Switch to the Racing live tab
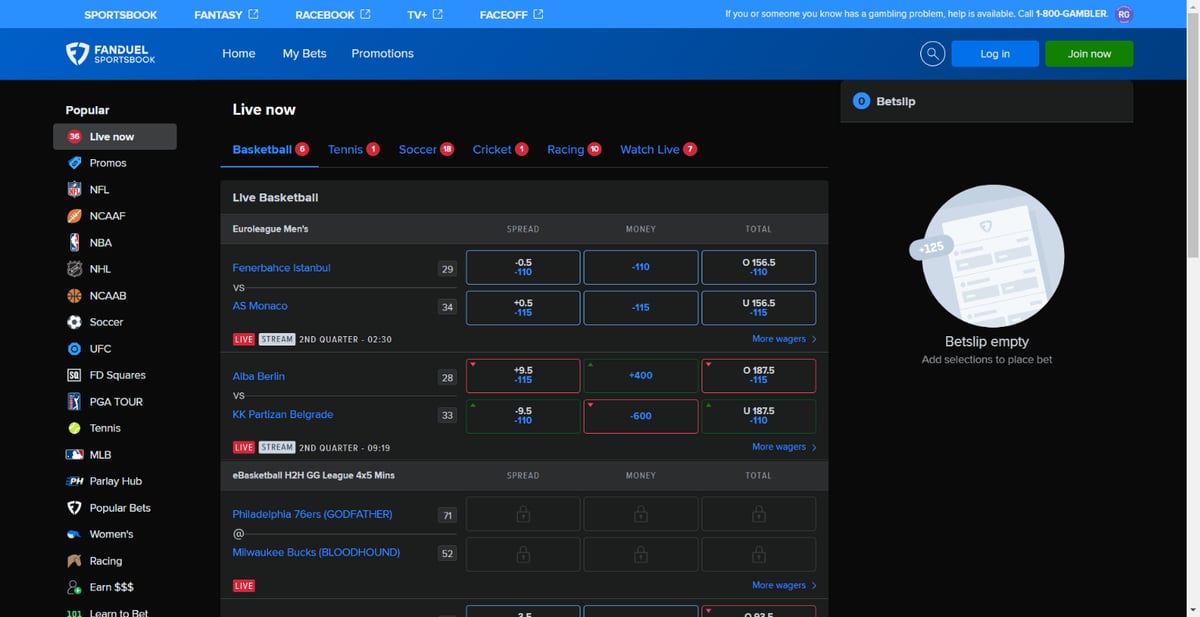Image resolution: width=1200 pixels, height=617 pixels. pyautogui.click(x=574, y=150)
